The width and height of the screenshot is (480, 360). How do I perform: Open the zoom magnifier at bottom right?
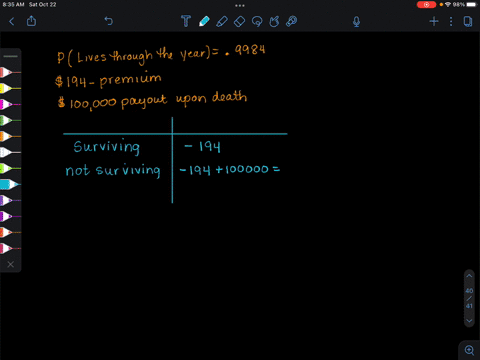469,350
